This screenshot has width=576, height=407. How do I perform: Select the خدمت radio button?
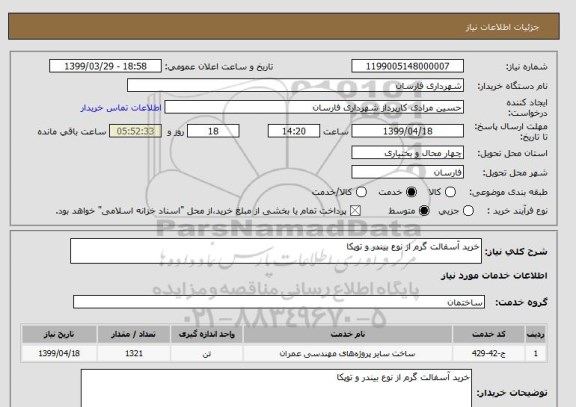(x=411, y=192)
